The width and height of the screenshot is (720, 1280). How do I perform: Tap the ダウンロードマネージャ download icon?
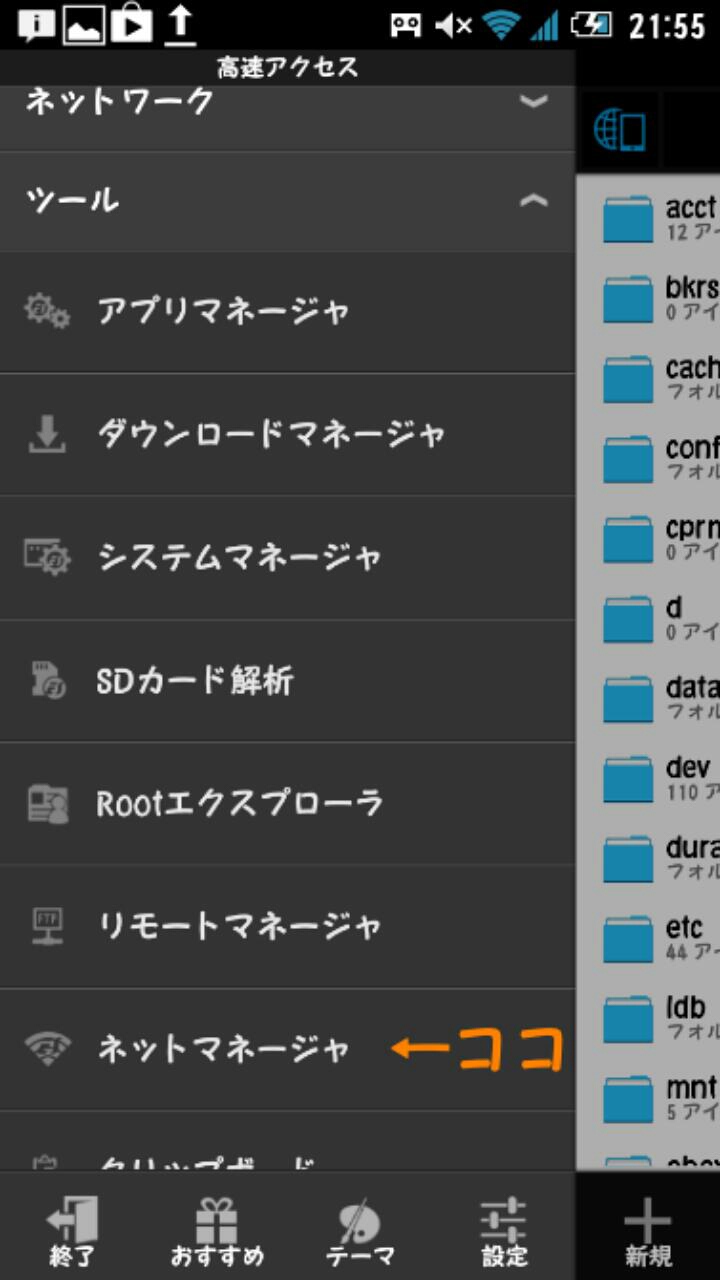(x=47, y=434)
